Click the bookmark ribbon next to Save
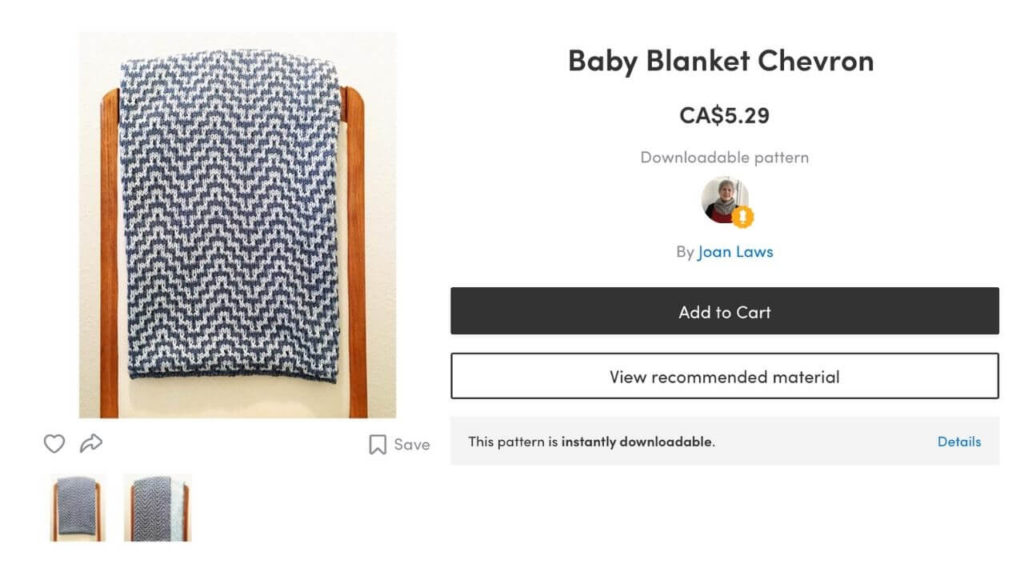Image resolution: width=1024 pixels, height=576 pixels. tap(376, 444)
